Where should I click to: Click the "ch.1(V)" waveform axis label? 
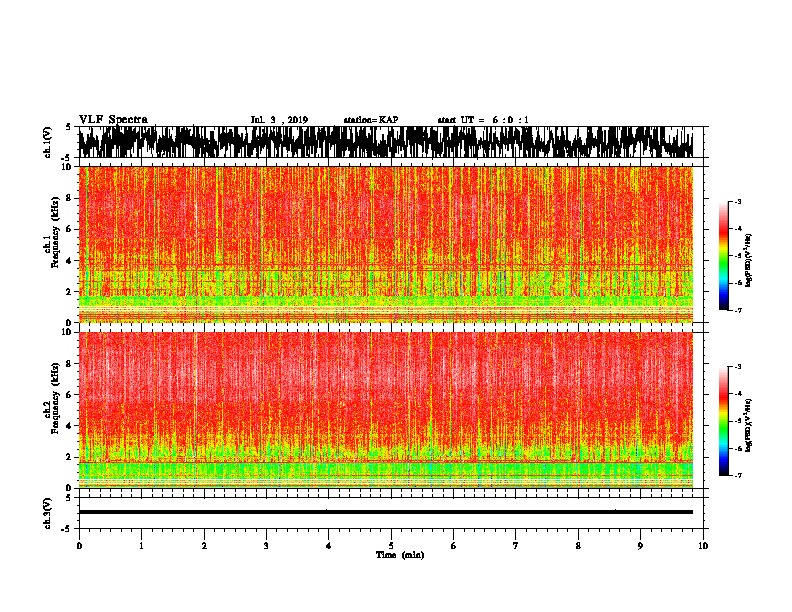tap(48, 142)
